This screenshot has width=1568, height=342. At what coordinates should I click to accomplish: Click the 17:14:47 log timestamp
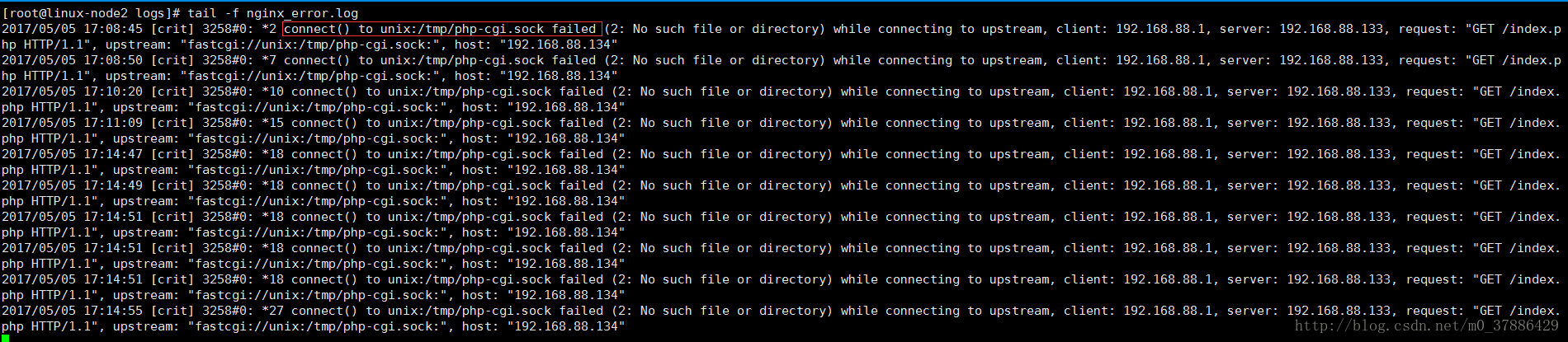(x=113, y=154)
